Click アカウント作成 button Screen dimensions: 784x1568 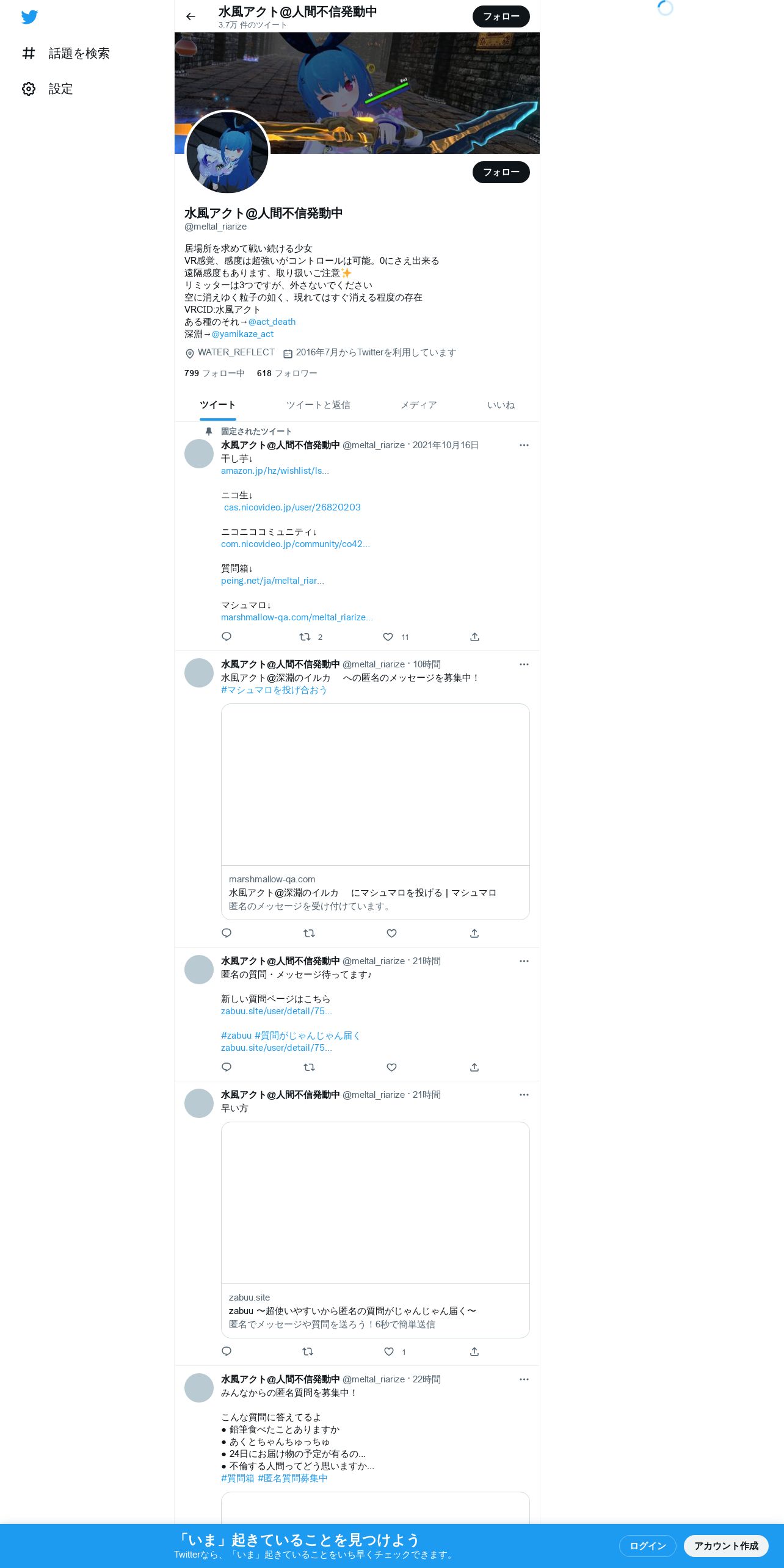coord(726,1546)
